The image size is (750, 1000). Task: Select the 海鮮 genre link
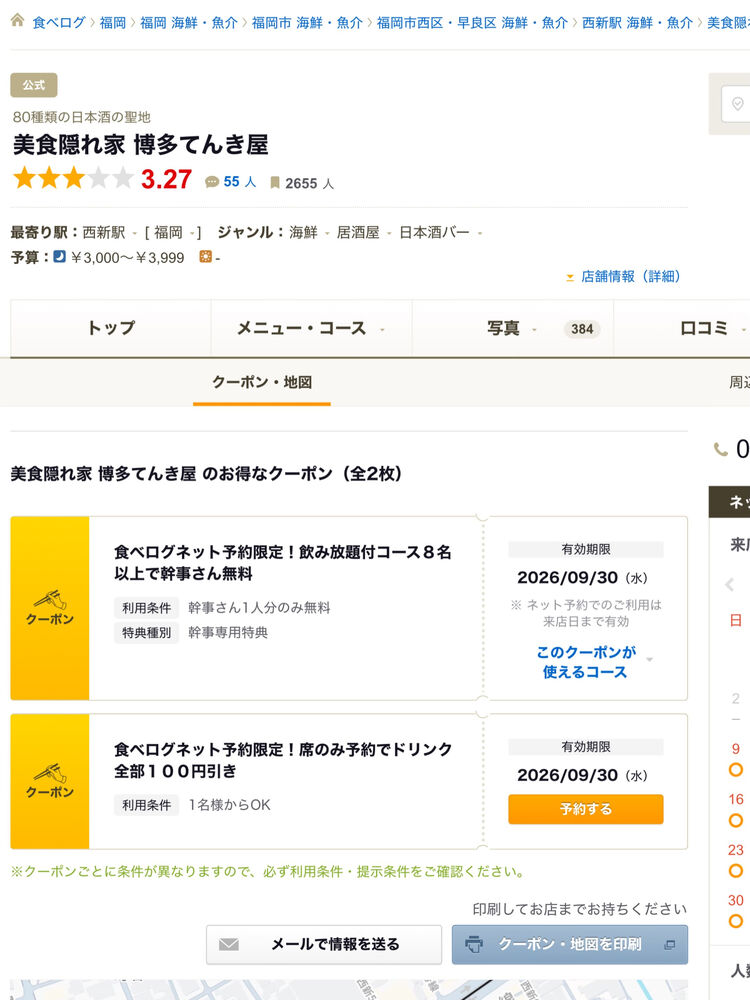click(303, 232)
